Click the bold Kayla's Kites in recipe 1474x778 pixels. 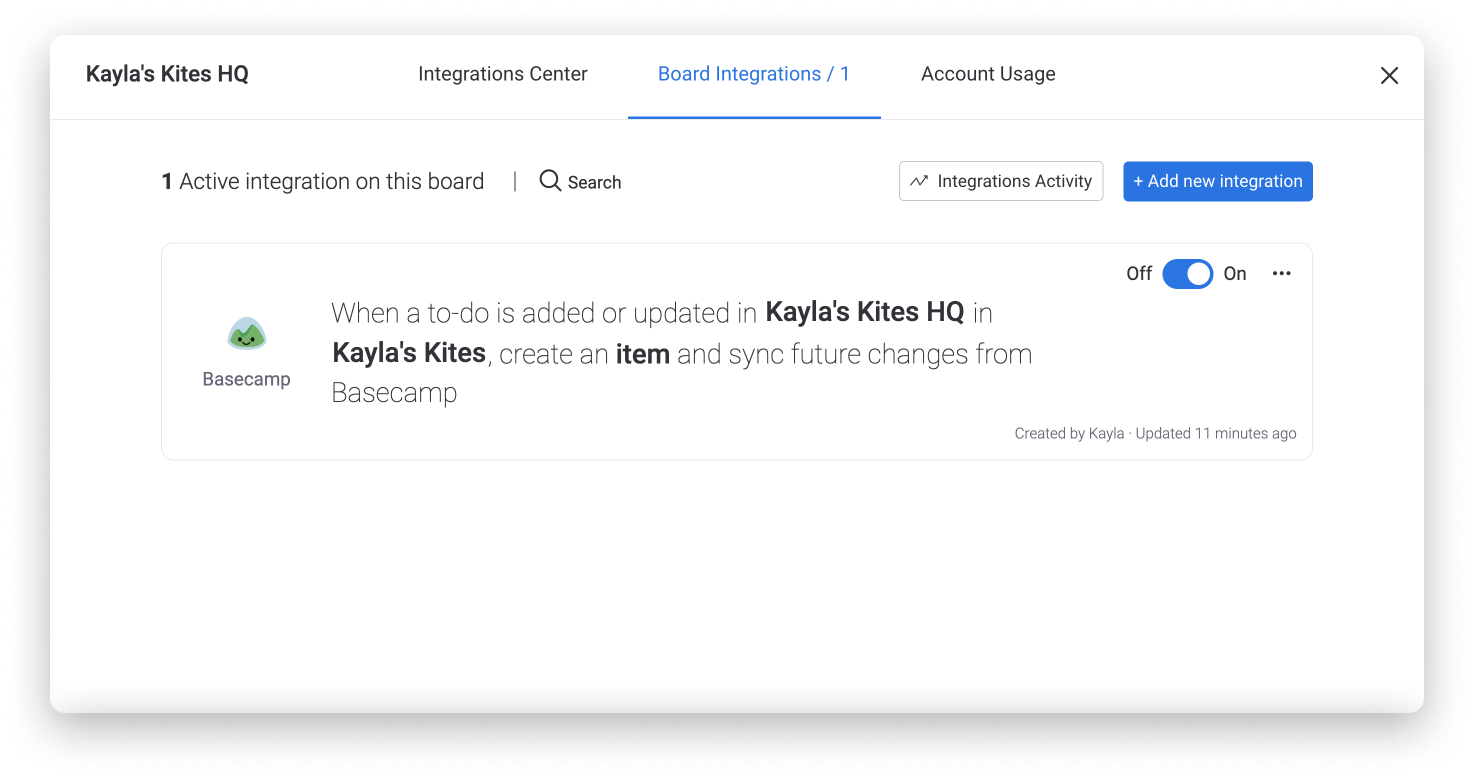point(409,353)
